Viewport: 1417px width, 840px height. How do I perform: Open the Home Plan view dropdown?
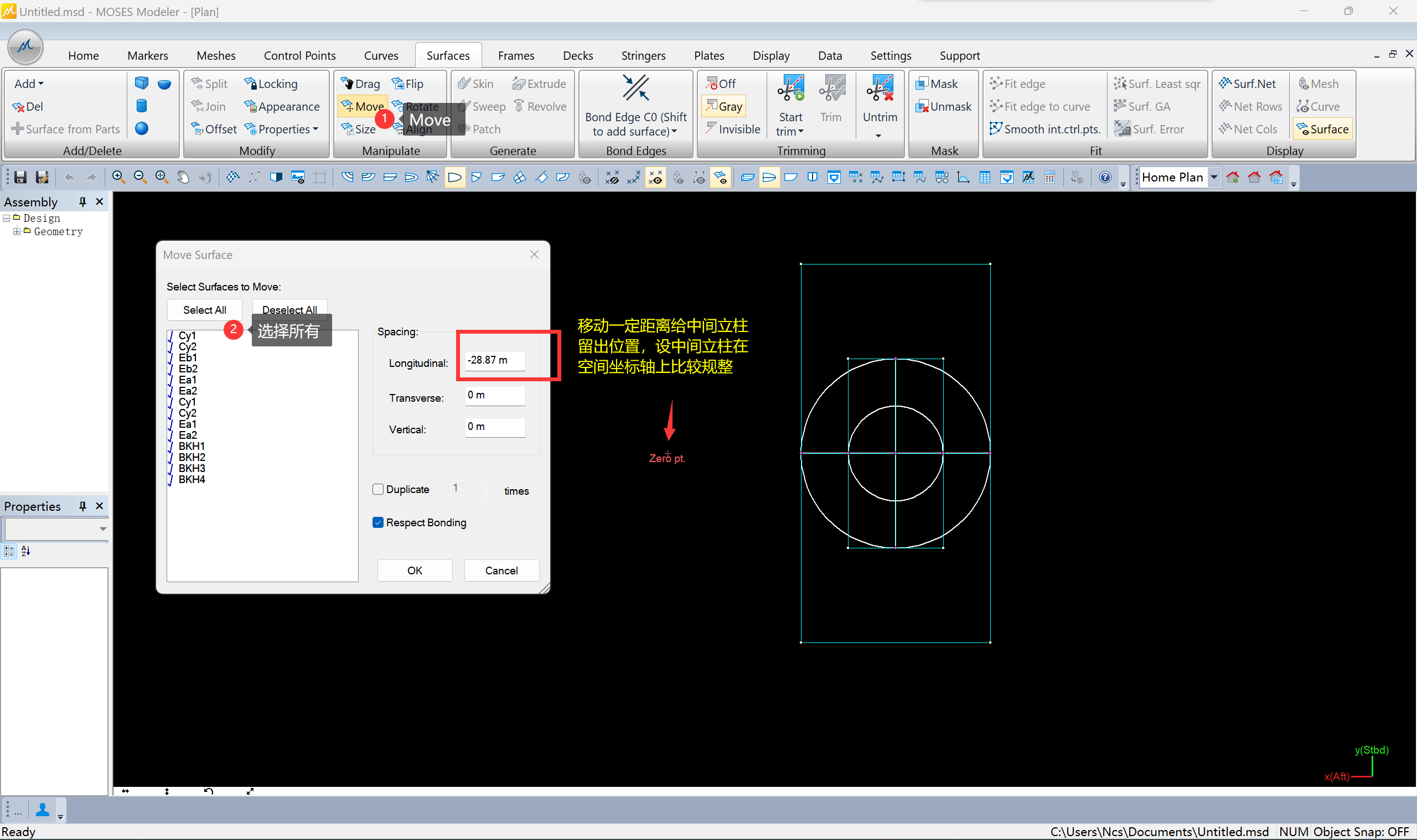(1214, 178)
